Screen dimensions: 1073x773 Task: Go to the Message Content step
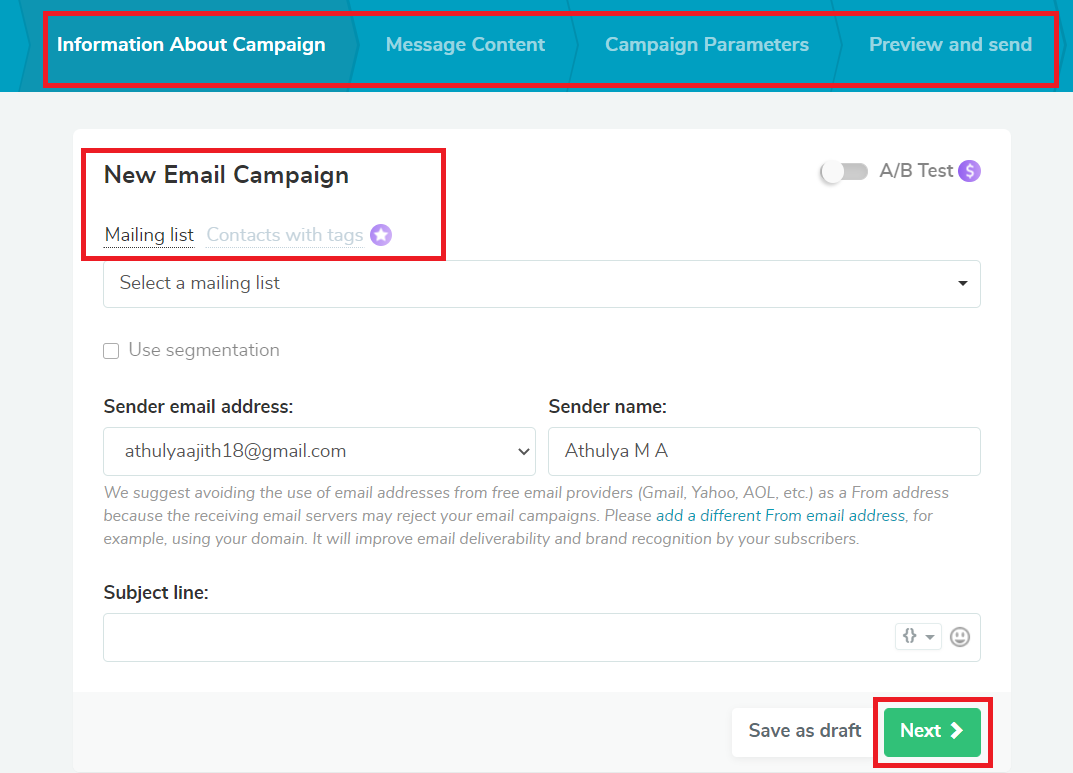[x=465, y=45]
